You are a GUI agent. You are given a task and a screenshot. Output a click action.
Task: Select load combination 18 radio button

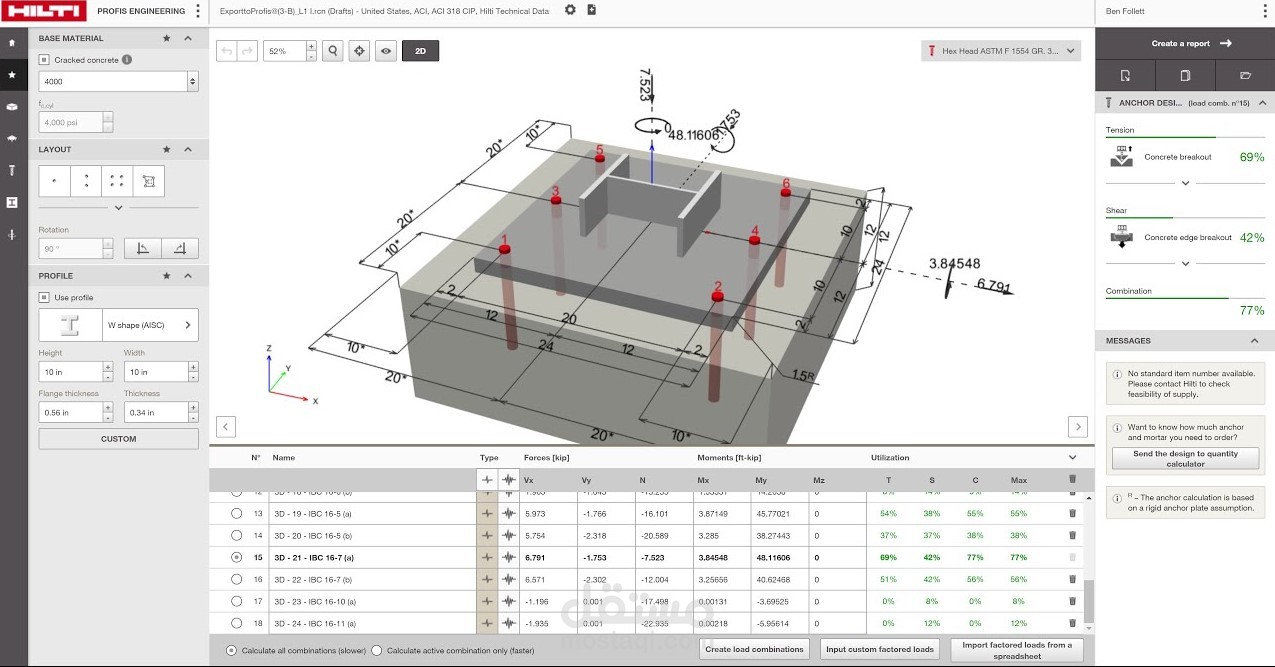pyautogui.click(x=236, y=623)
